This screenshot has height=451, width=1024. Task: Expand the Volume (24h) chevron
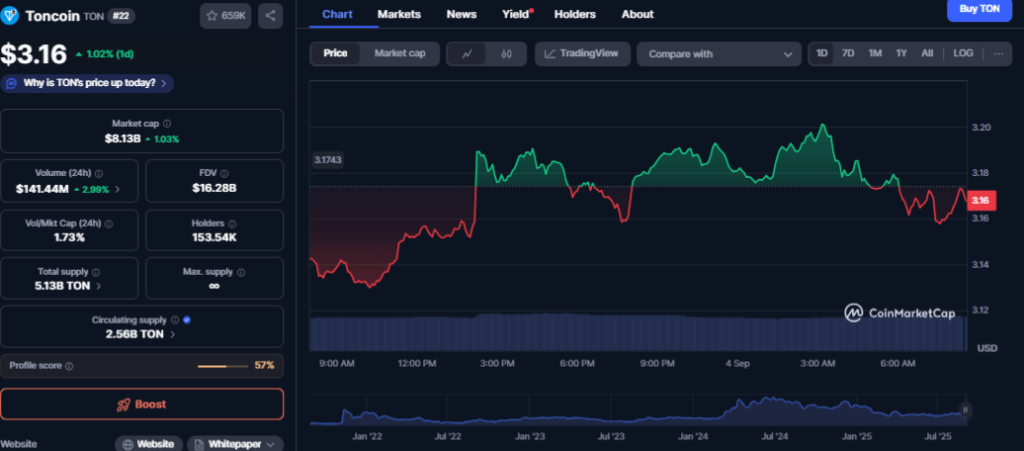[118, 189]
